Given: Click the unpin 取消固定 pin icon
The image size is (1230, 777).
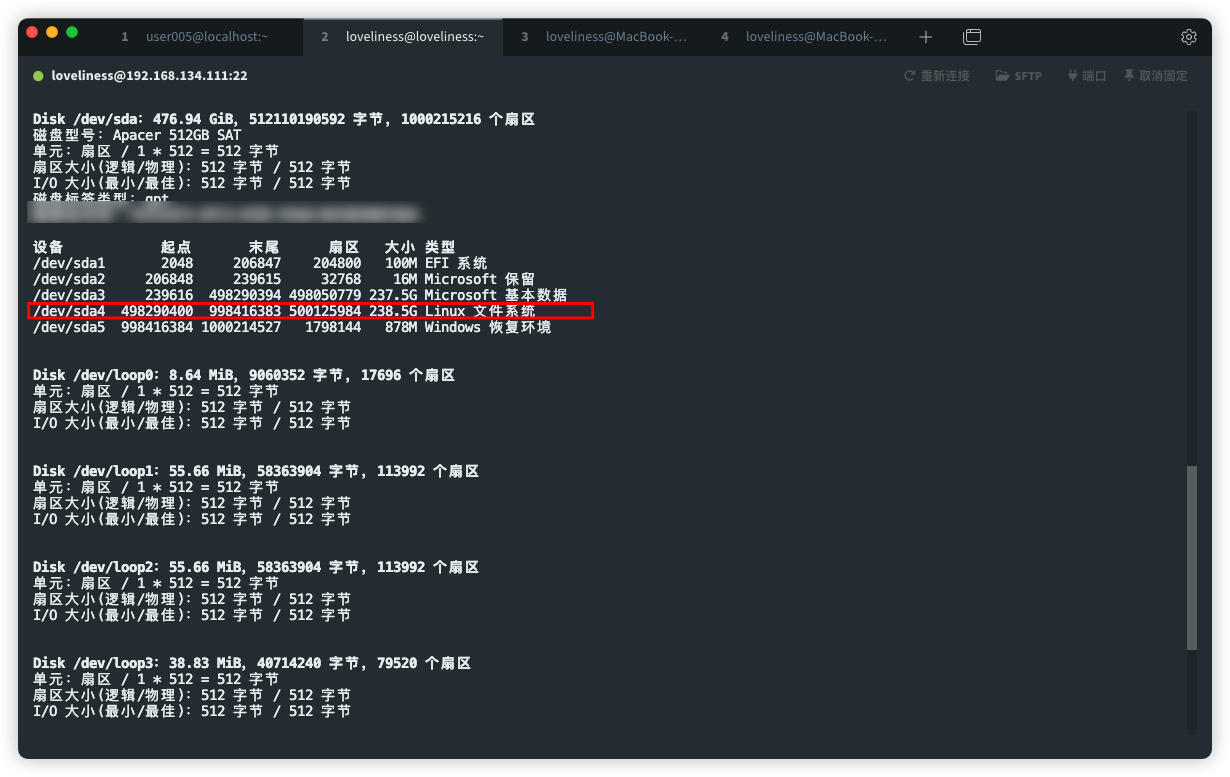Looking at the screenshot, I should pyautogui.click(x=1129, y=76).
